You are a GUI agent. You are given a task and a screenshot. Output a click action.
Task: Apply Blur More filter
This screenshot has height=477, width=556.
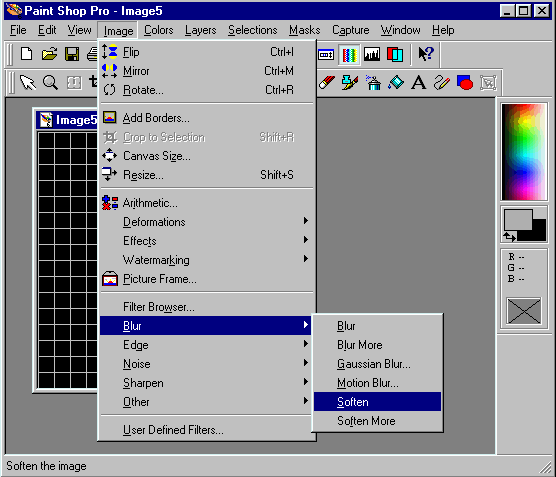(x=378, y=345)
